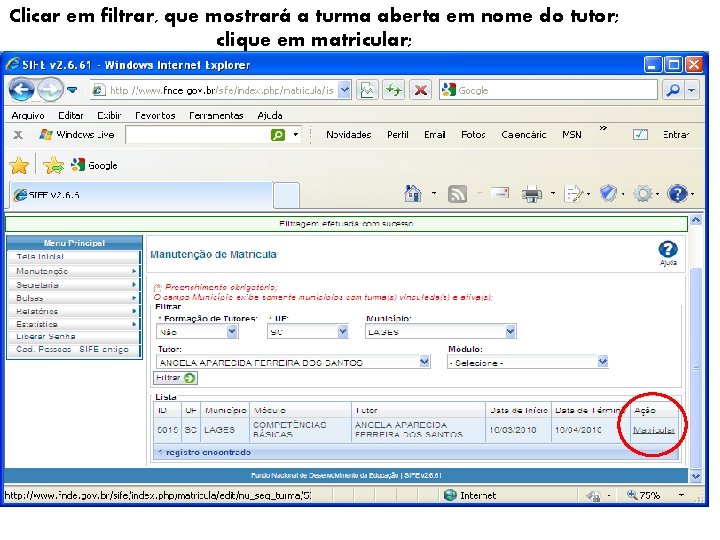Click the browser Forward arrow button
The height and width of the screenshot is (540, 720).
(x=50, y=90)
